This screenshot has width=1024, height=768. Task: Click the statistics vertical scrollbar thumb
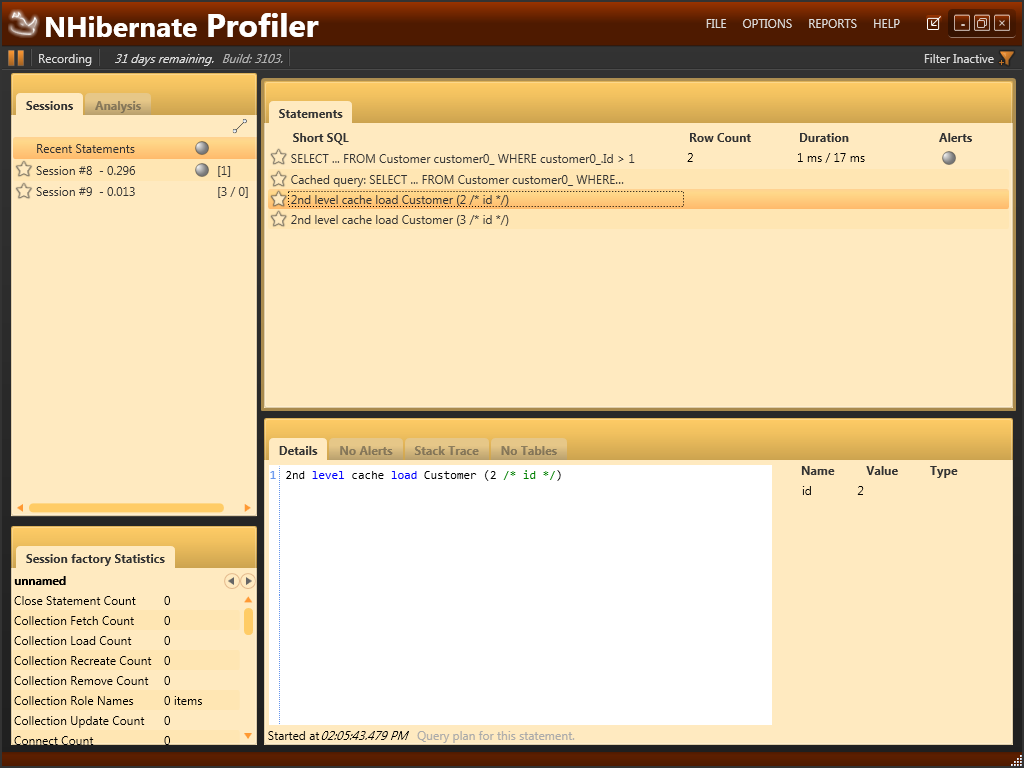click(248, 621)
